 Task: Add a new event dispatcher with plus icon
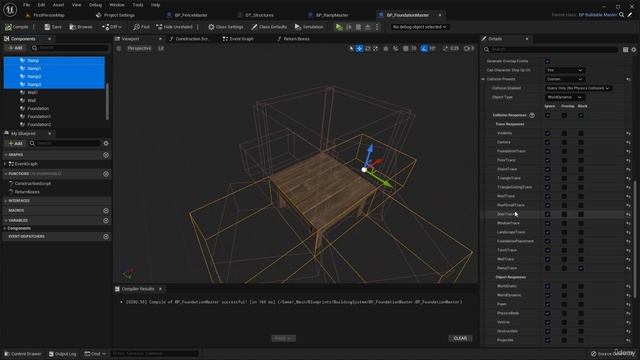click(106, 236)
